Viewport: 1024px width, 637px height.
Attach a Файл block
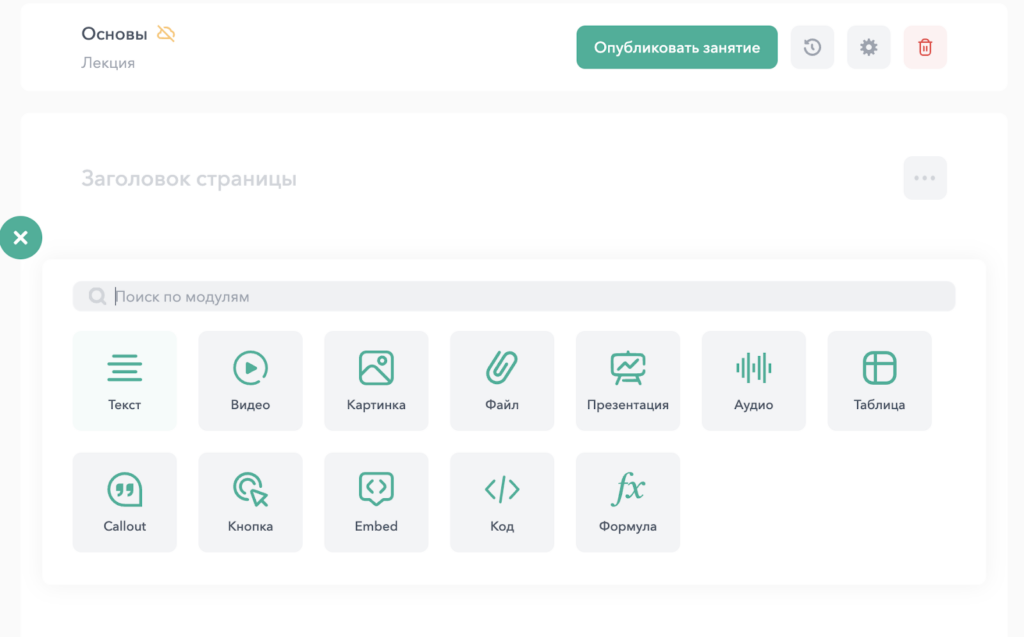(502, 380)
